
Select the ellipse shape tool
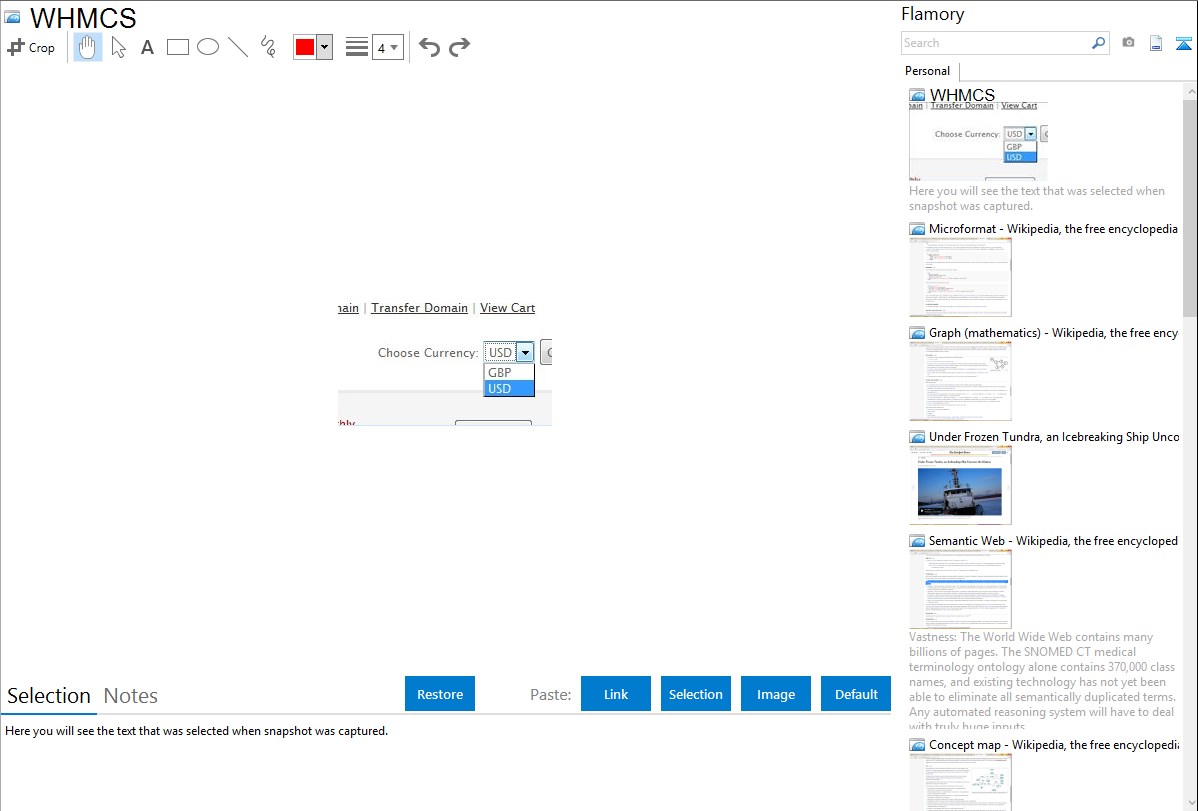coord(208,47)
